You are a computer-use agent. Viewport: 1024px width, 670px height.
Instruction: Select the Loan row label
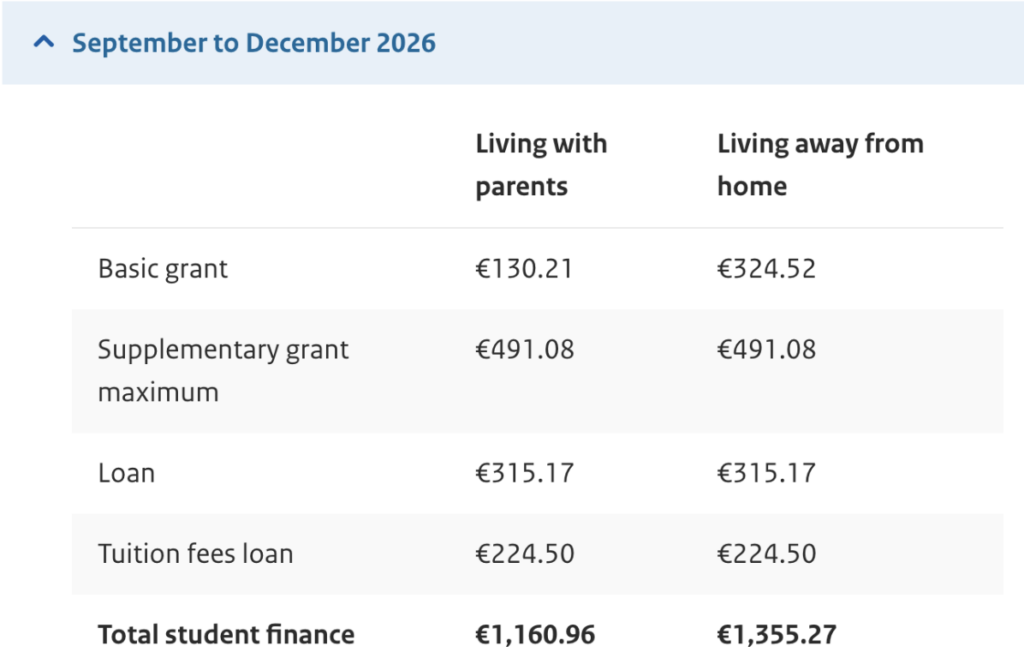[126, 472]
